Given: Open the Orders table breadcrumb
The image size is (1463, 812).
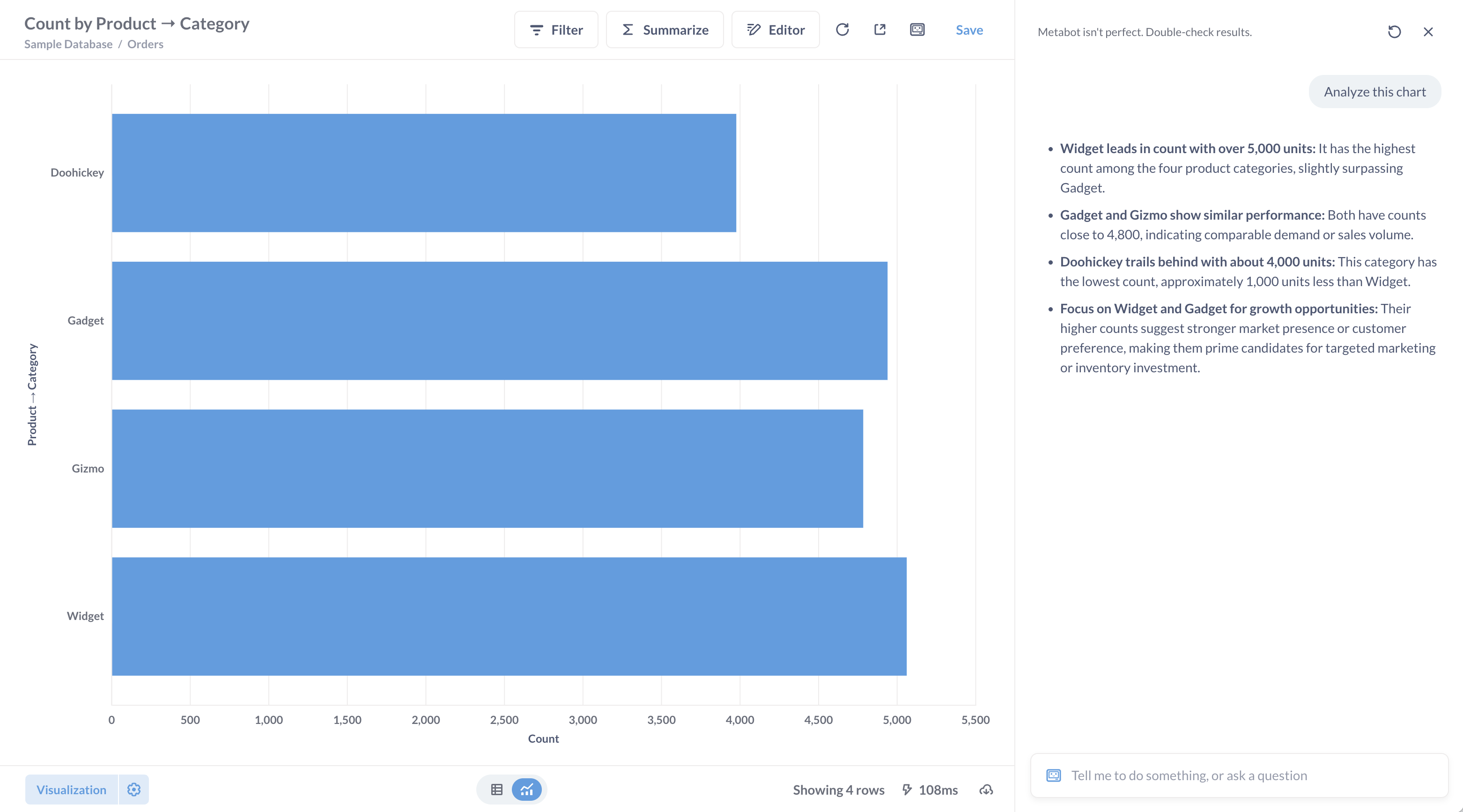Looking at the screenshot, I should pos(145,44).
